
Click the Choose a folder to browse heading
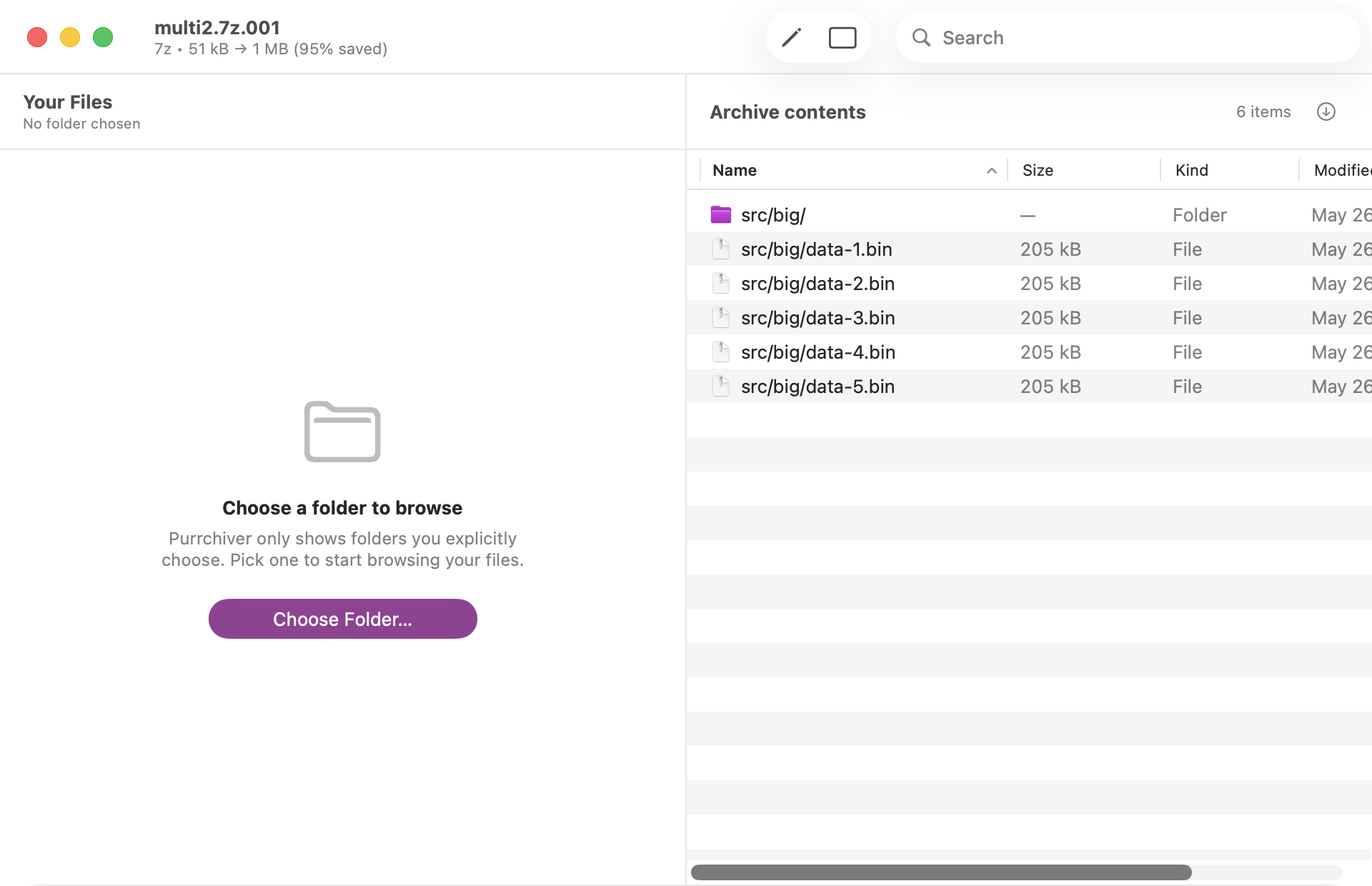(342, 507)
